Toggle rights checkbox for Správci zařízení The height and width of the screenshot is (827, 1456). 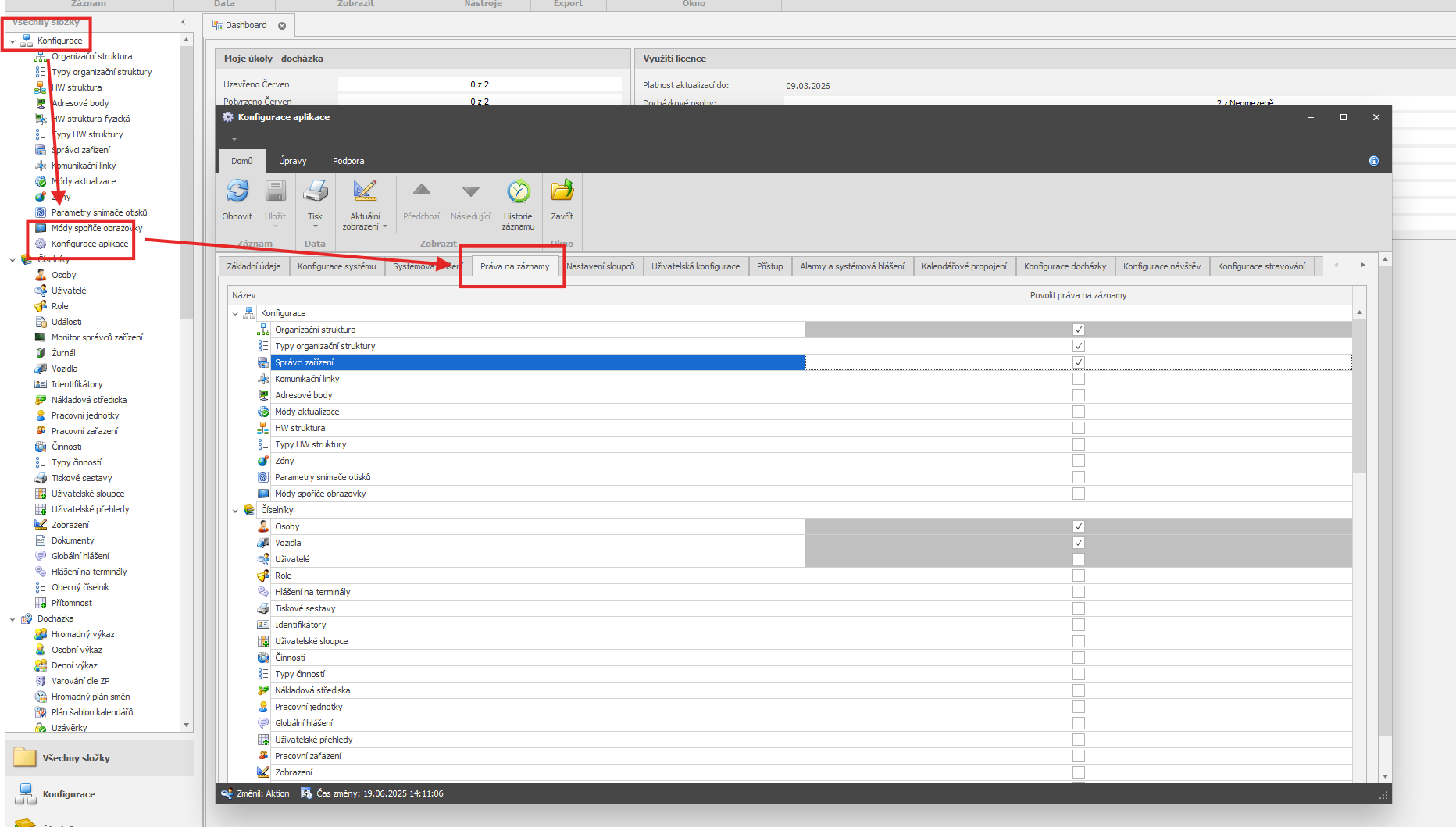tap(1078, 362)
